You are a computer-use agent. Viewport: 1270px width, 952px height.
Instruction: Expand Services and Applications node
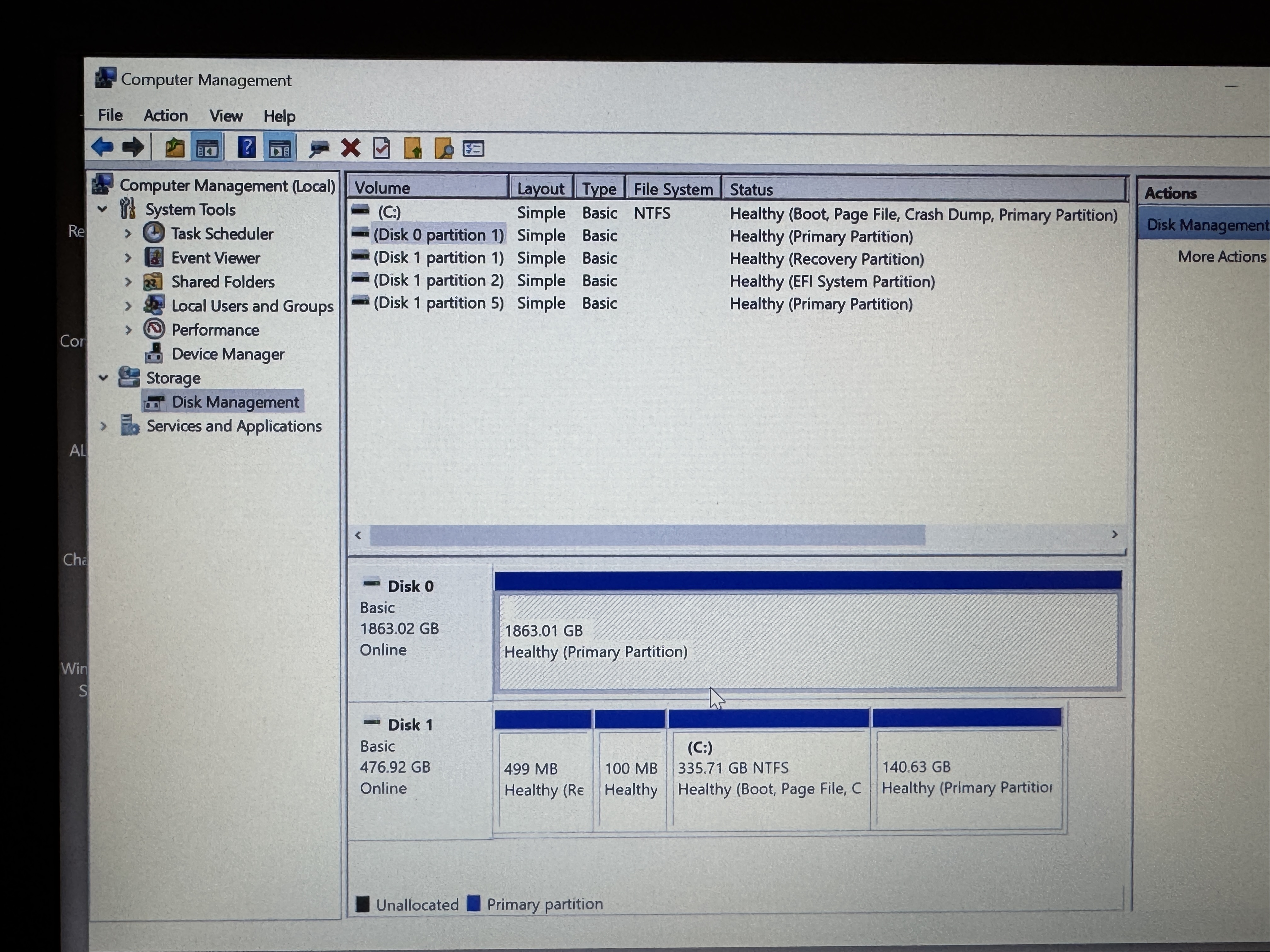(103, 426)
